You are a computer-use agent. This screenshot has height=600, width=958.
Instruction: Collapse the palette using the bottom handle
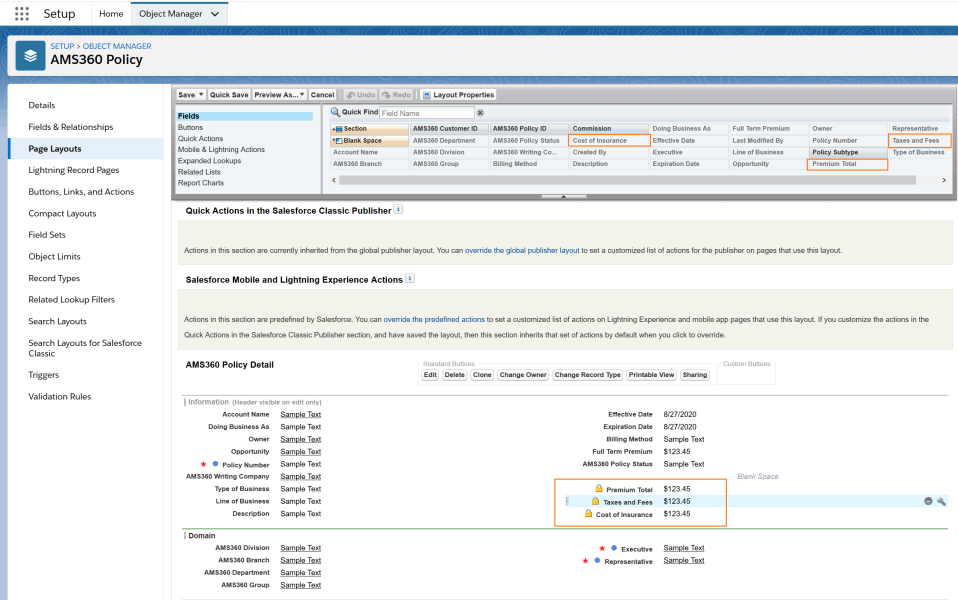pos(564,196)
